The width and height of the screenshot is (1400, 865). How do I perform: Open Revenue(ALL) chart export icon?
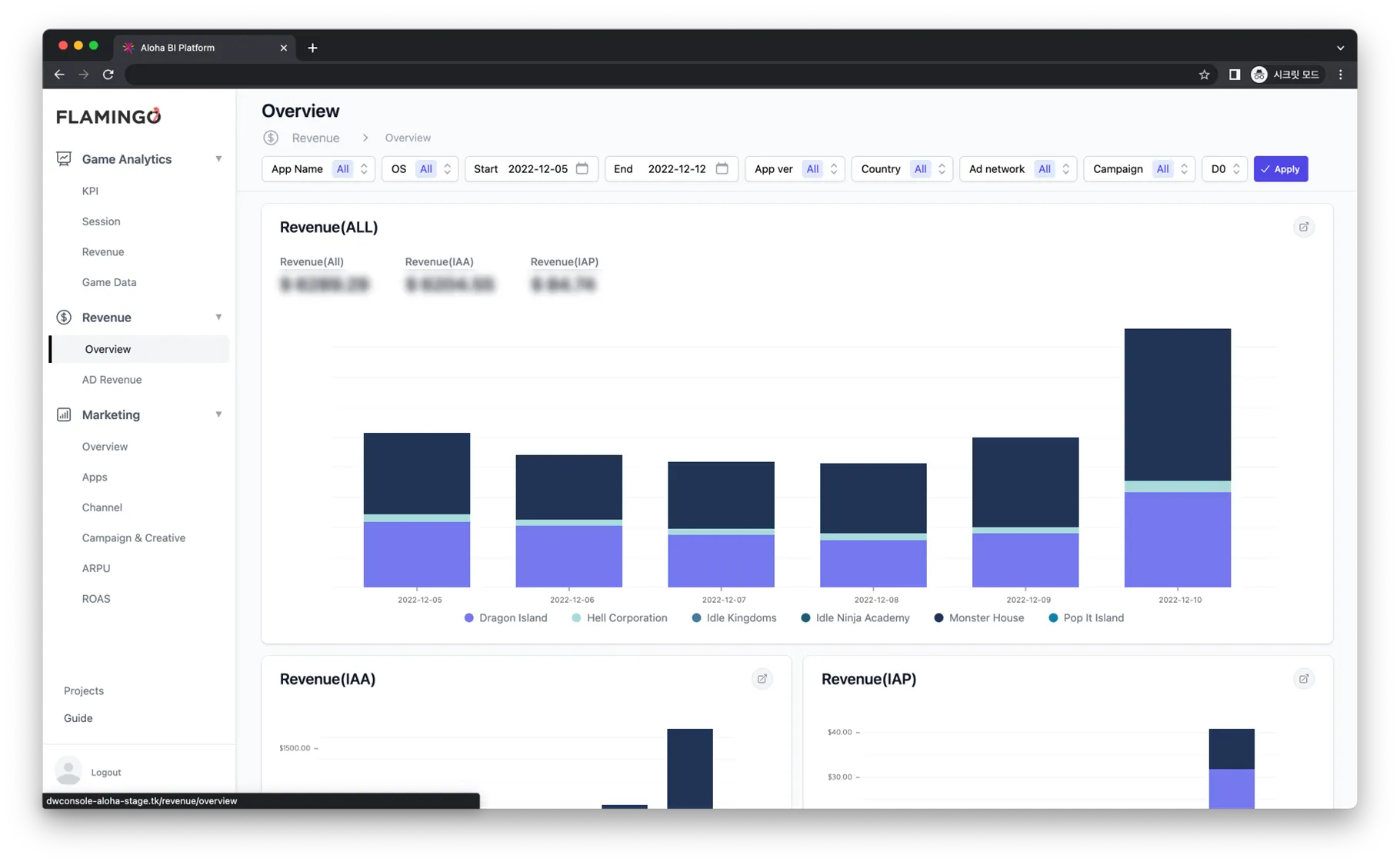pos(1303,227)
